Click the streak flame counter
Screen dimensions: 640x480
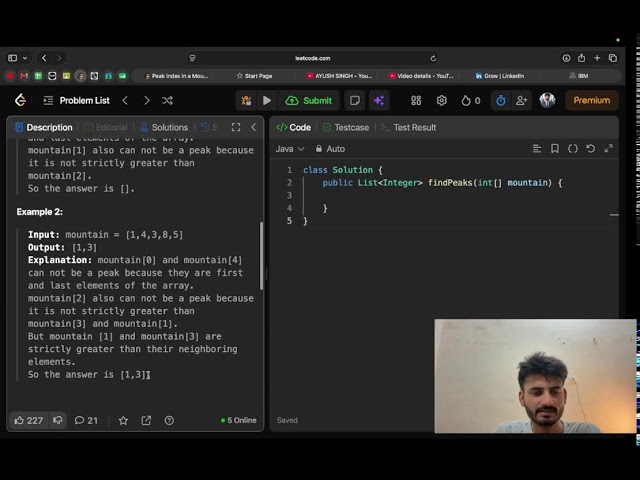pyautogui.click(x=471, y=100)
